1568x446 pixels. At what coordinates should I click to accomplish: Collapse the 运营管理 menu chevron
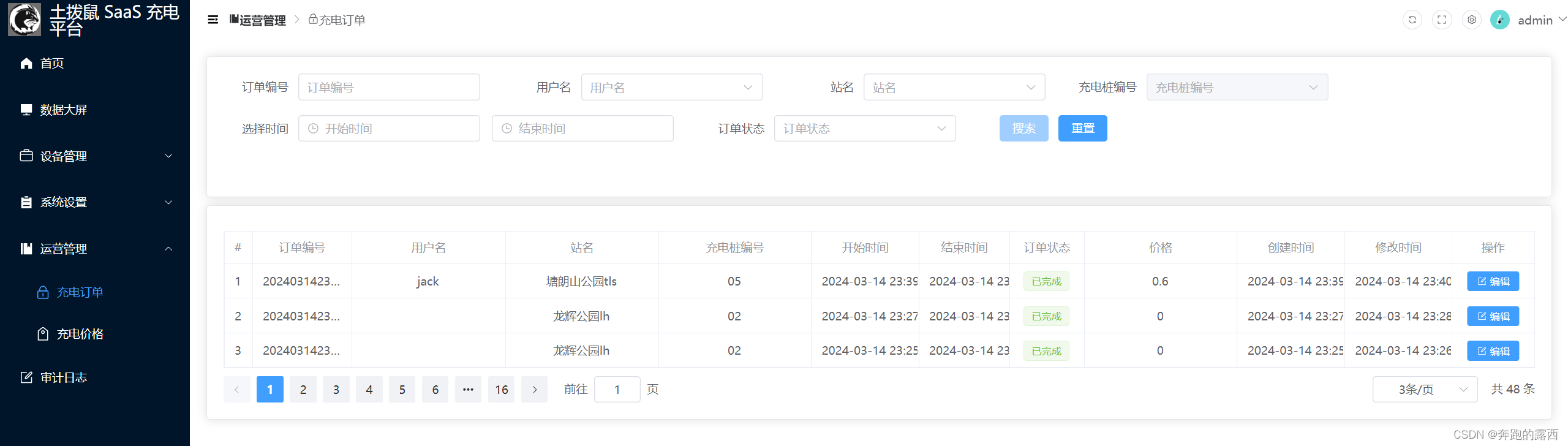pyautogui.click(x=168, y=249)
